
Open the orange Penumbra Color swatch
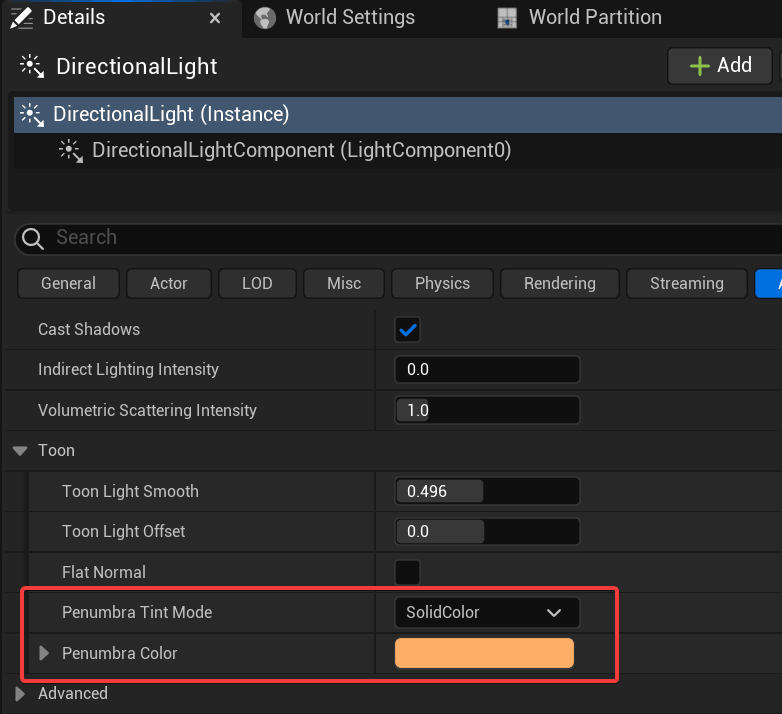point(484,653)
